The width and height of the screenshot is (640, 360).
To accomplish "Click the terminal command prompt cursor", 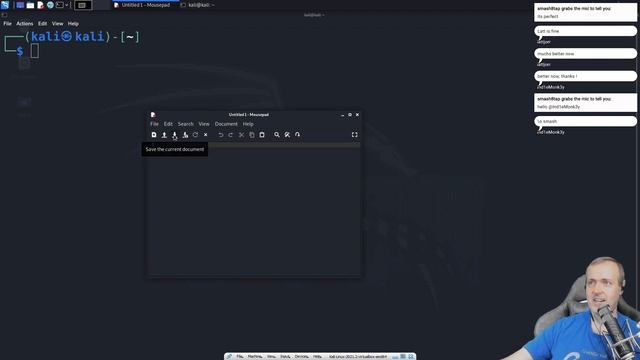I will click(x=35, y=51).
